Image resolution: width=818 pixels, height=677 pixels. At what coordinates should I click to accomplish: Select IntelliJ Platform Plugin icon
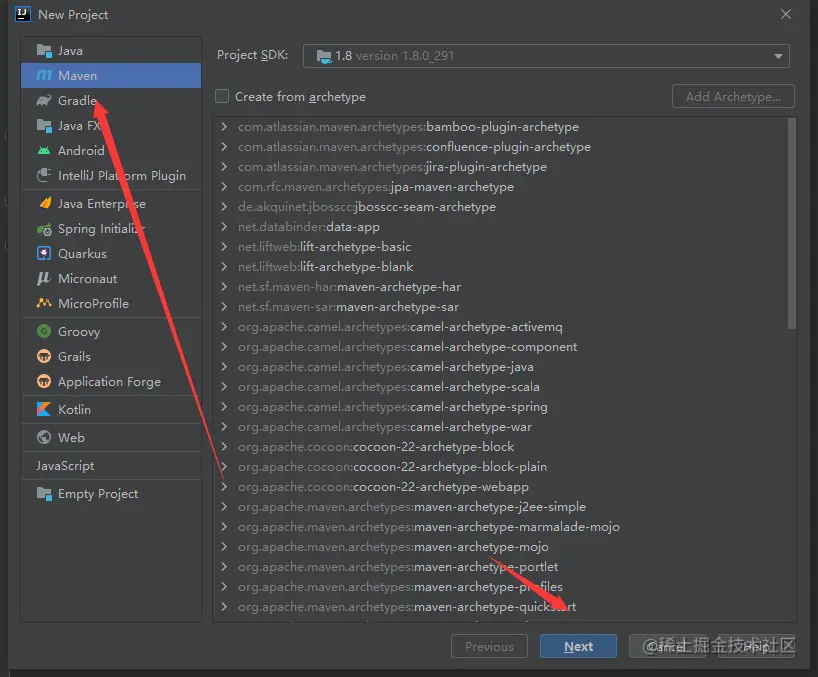click(44, 175)
